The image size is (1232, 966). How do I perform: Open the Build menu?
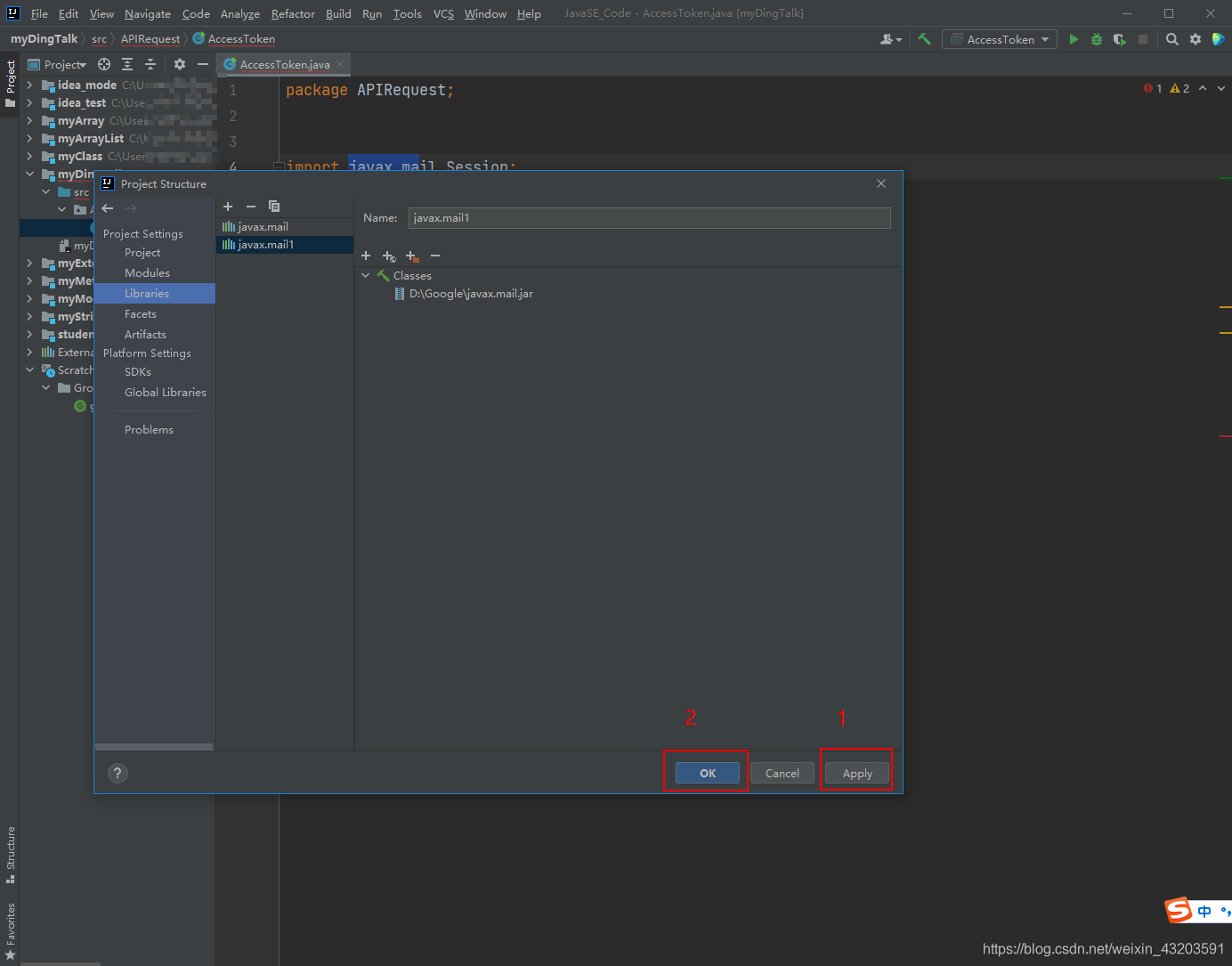(338, 13)
